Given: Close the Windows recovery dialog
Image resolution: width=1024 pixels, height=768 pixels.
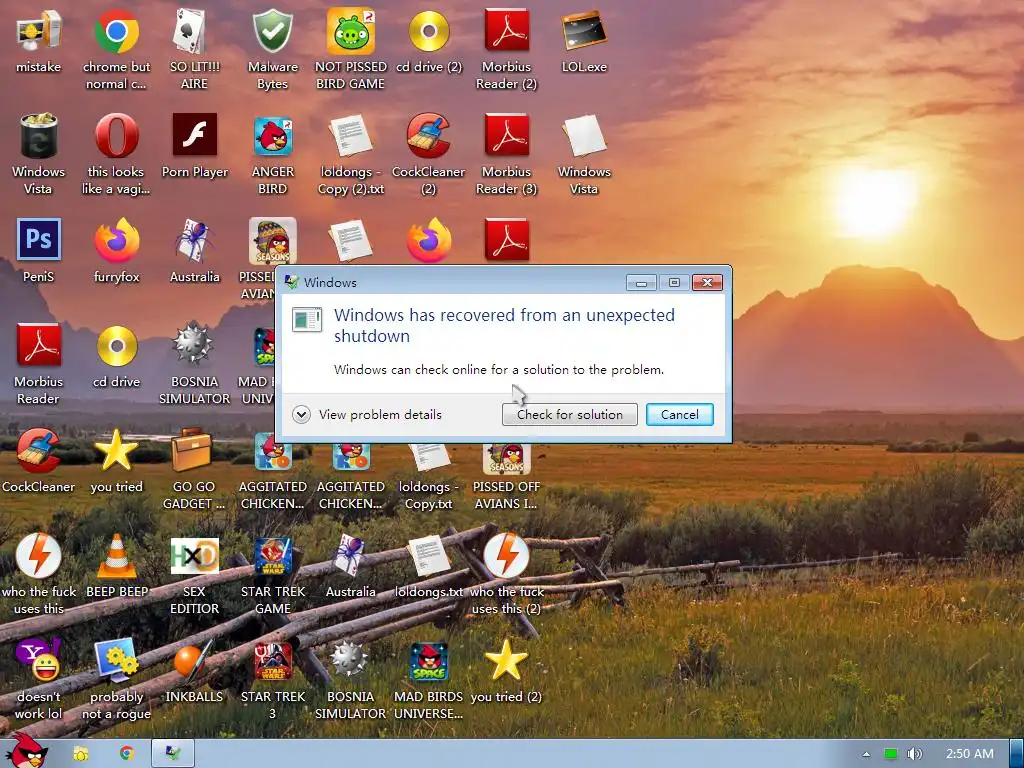Looking at the screenshot, I should click(x=707, y=282).
